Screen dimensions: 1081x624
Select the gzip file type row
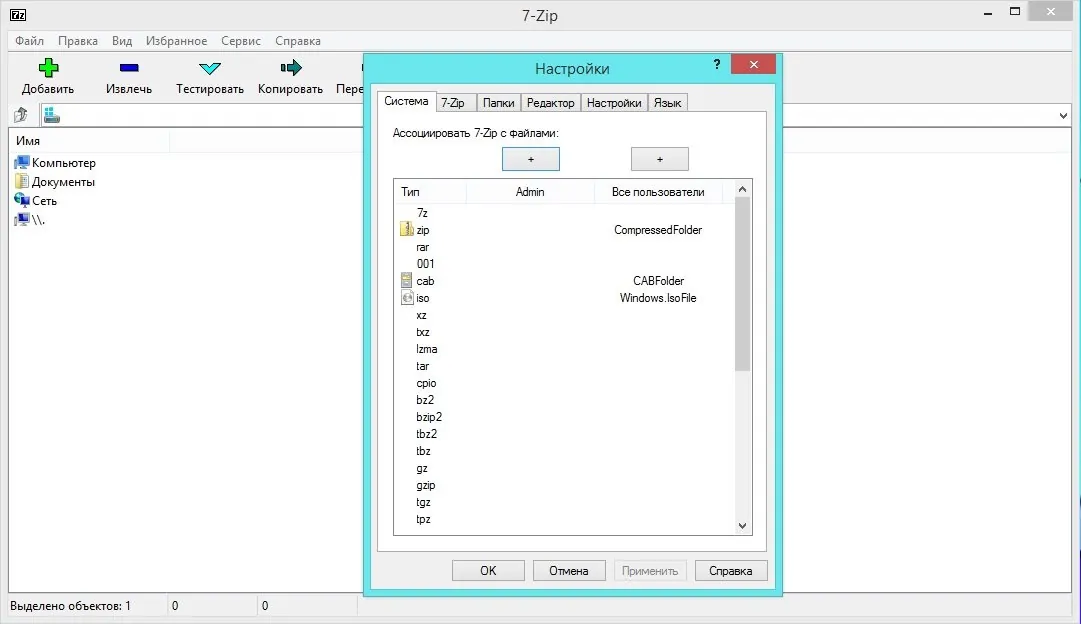coord(564,485)
